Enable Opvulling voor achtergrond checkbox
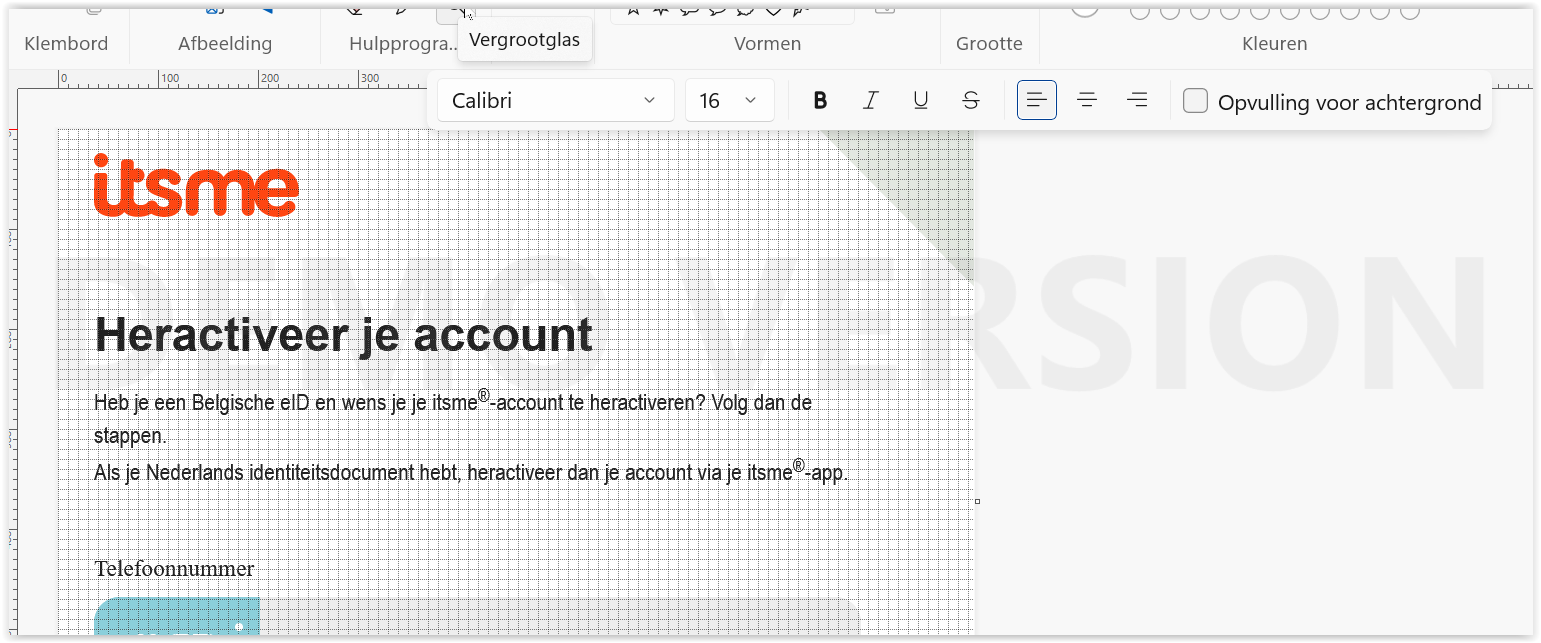 tap(1196, 101)
